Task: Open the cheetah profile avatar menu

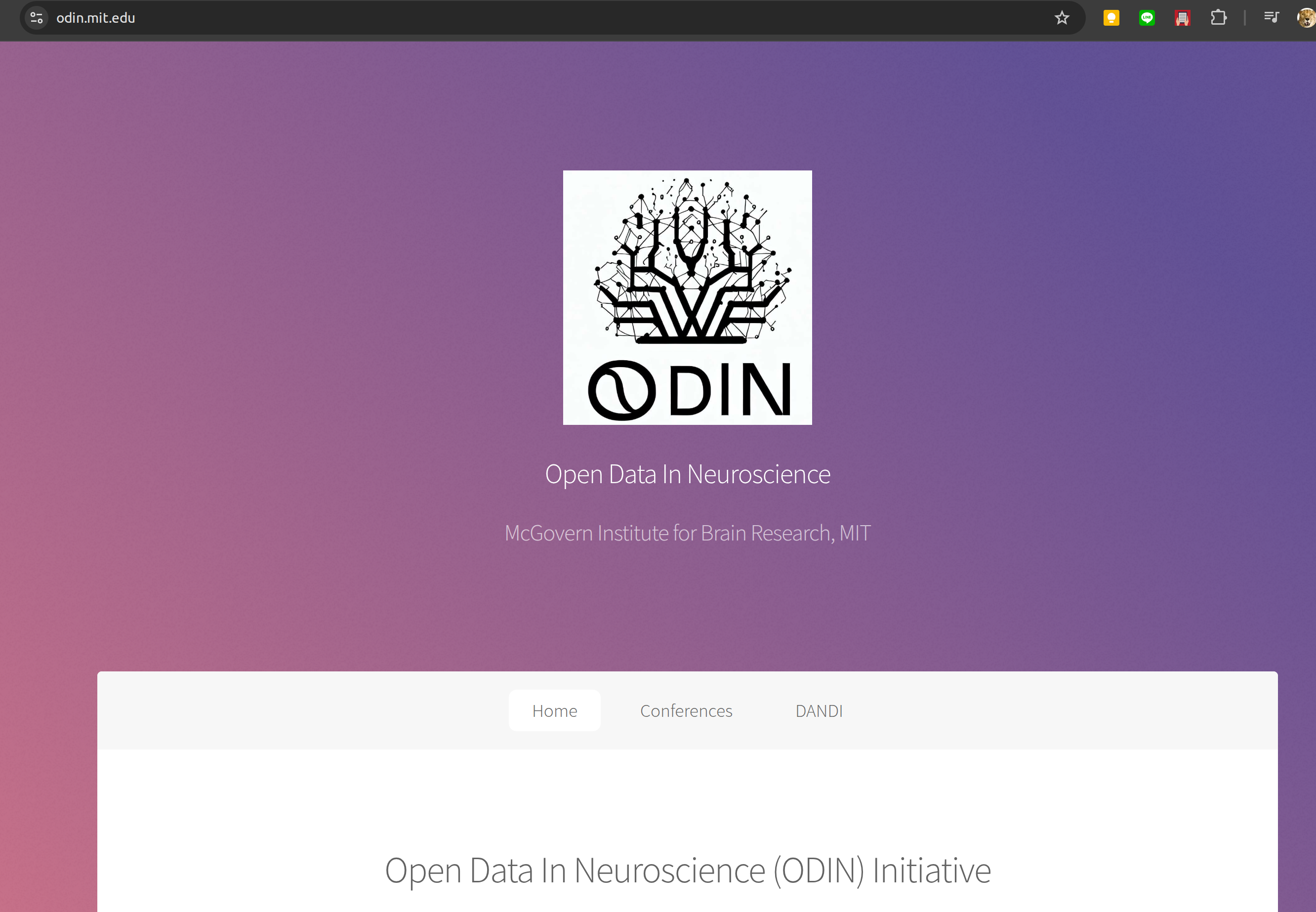Action: pyautogui.click(x=1306, y=18)
